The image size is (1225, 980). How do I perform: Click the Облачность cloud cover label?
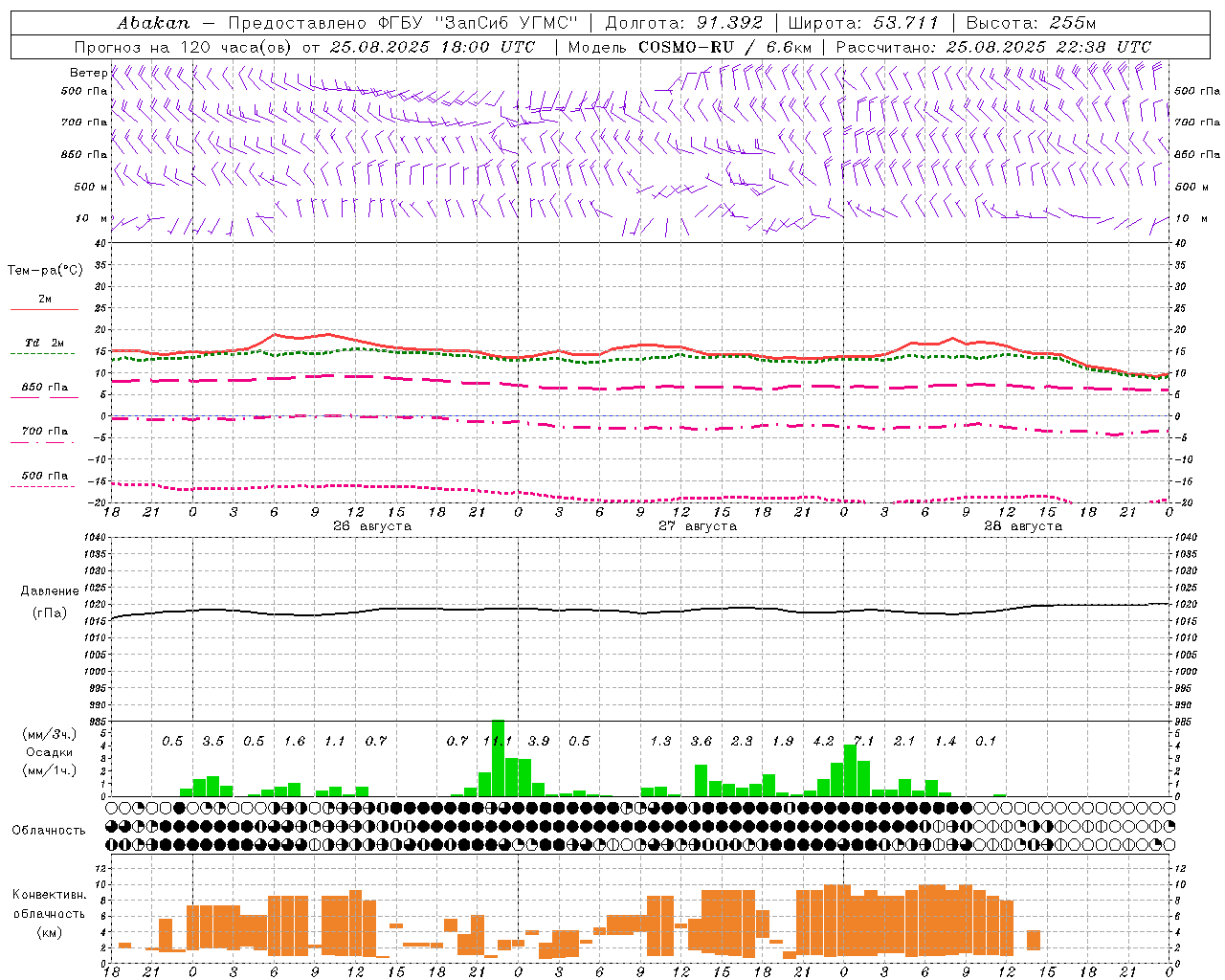(49, 830)
